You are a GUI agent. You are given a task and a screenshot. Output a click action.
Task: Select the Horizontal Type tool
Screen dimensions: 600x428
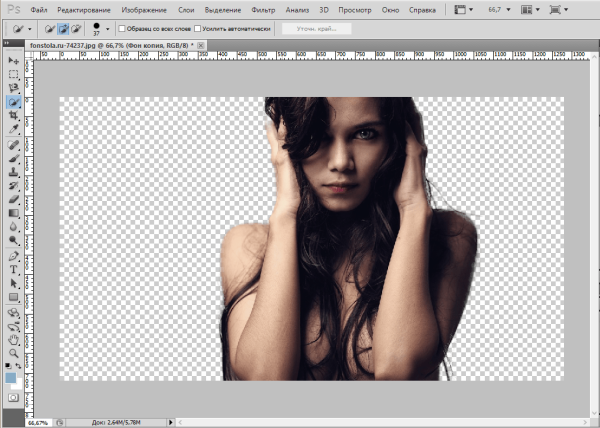click(14, 269)
